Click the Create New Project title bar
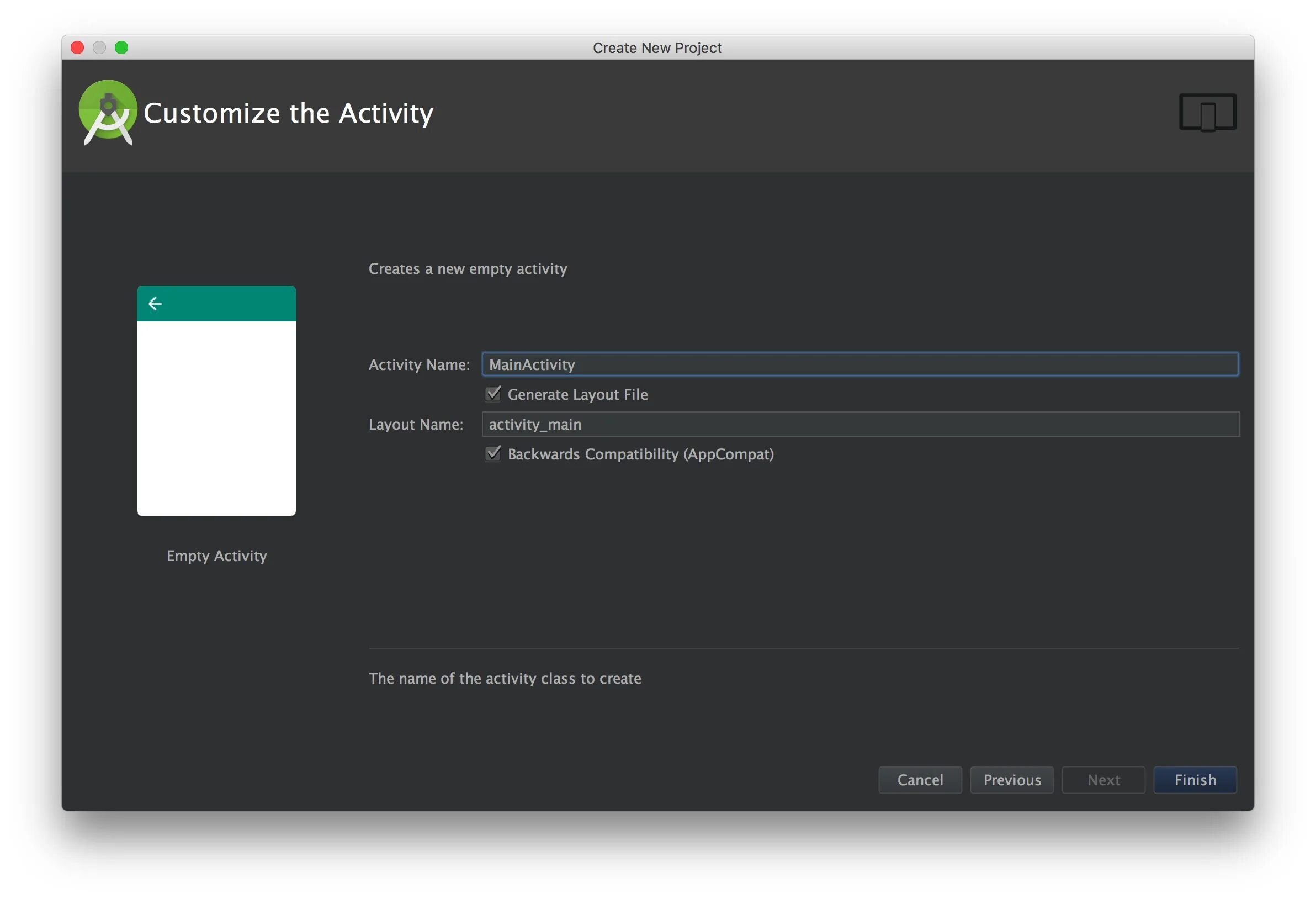 point(657,47)
